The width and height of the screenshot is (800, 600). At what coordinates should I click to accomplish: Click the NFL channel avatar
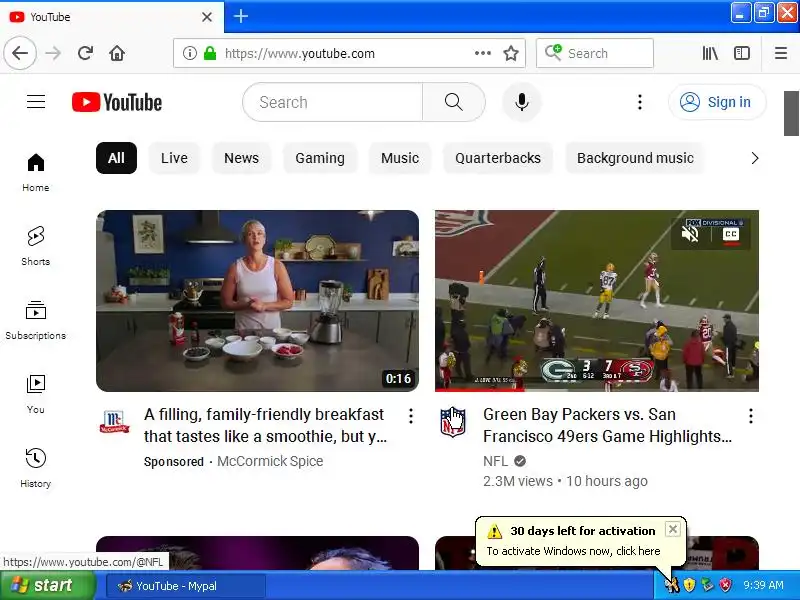[453, 421]
